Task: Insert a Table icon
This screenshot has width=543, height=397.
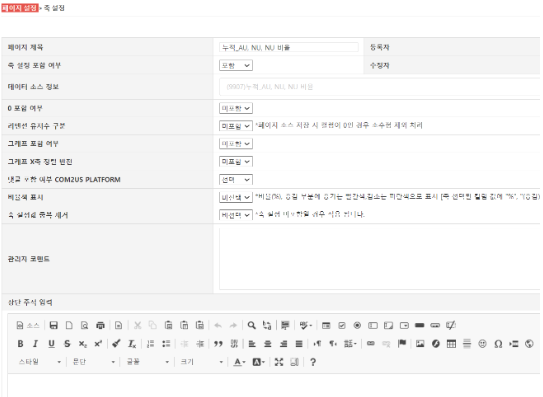Action: pyautogui.click(x=451, y=344)
